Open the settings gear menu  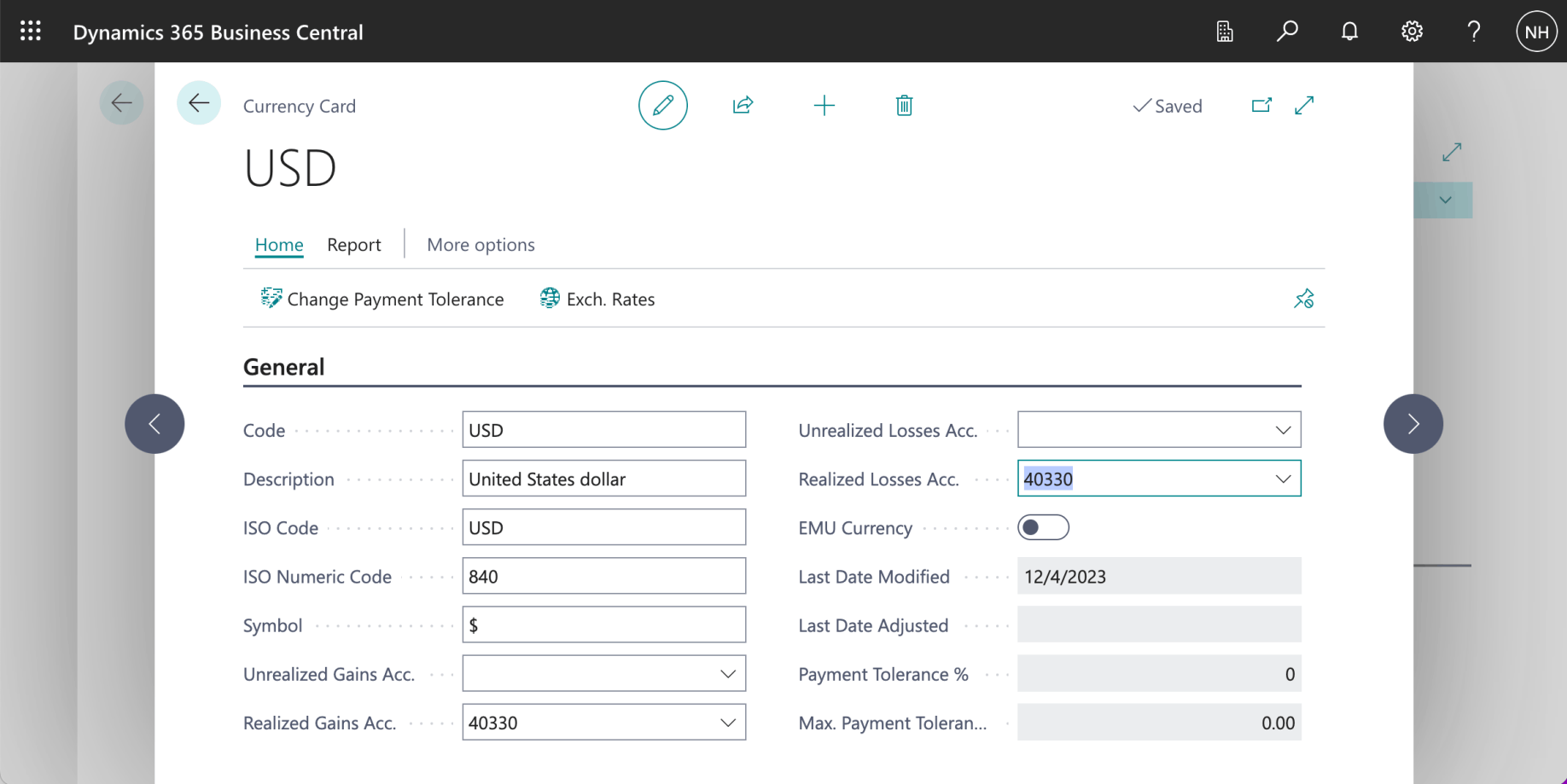[1412, 32]
